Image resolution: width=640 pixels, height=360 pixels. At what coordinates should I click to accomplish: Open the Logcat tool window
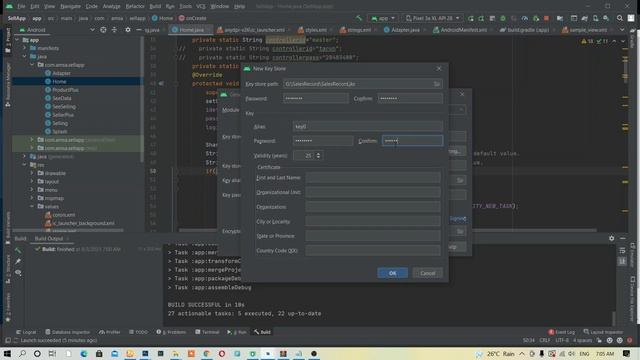[x=26, y=332]
